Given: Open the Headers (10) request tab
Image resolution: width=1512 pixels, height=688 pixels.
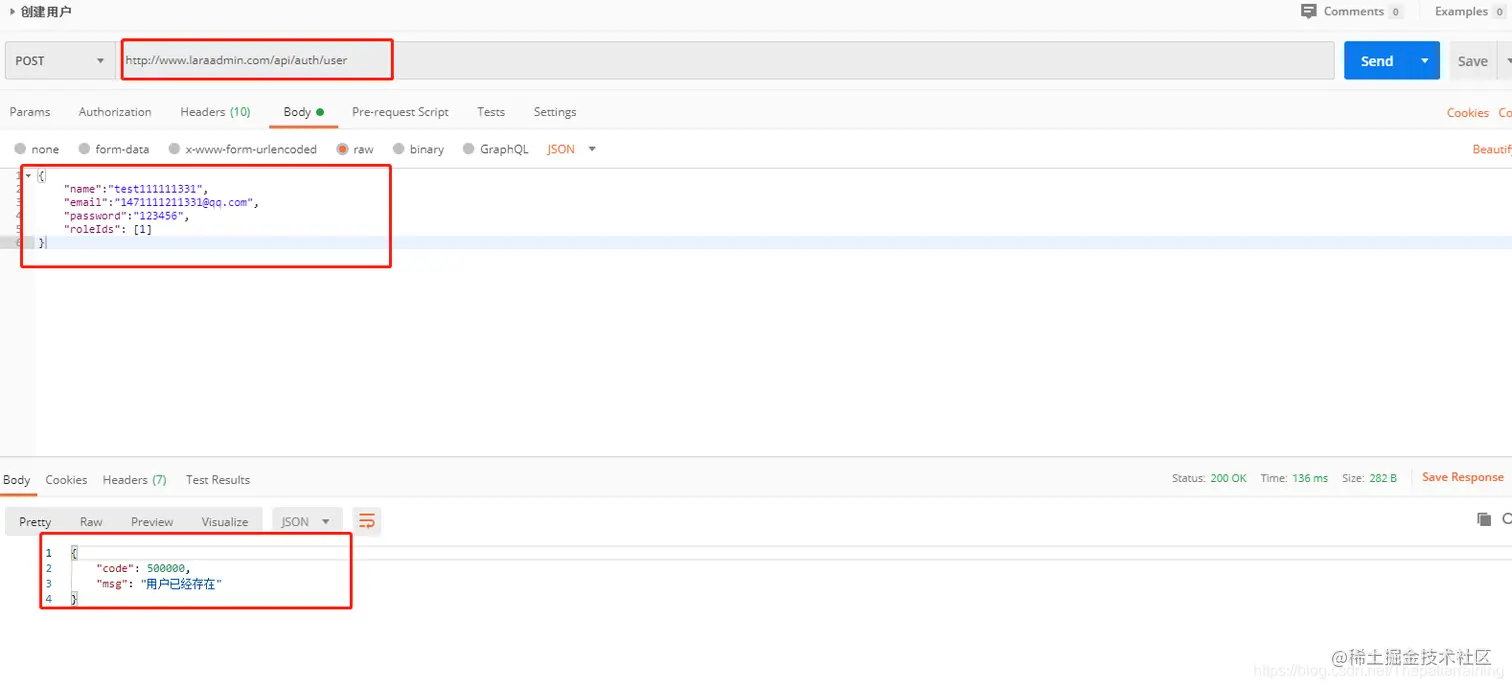Looking at the screenshot, I should (x=215, y=112).
